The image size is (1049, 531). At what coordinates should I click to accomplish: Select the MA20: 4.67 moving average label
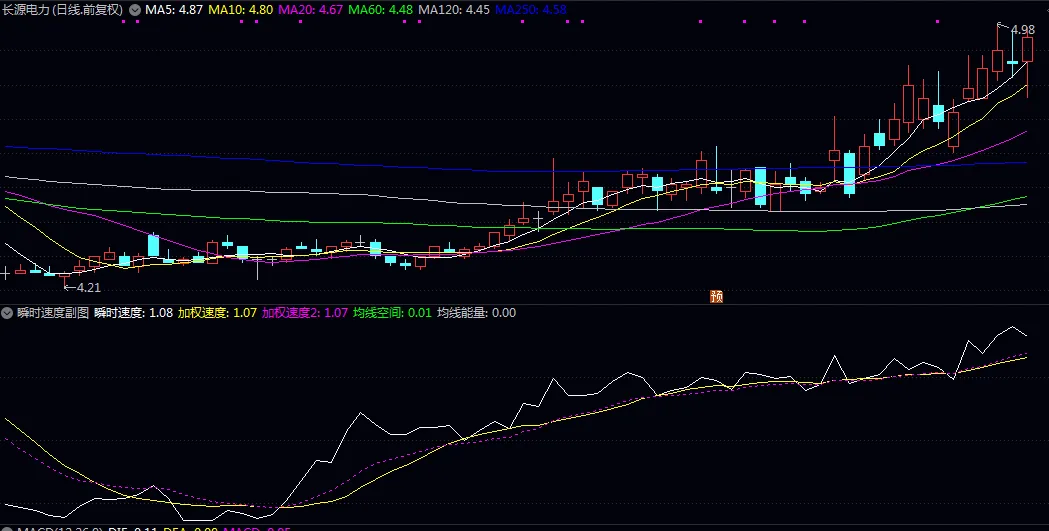tap(310, 10)
